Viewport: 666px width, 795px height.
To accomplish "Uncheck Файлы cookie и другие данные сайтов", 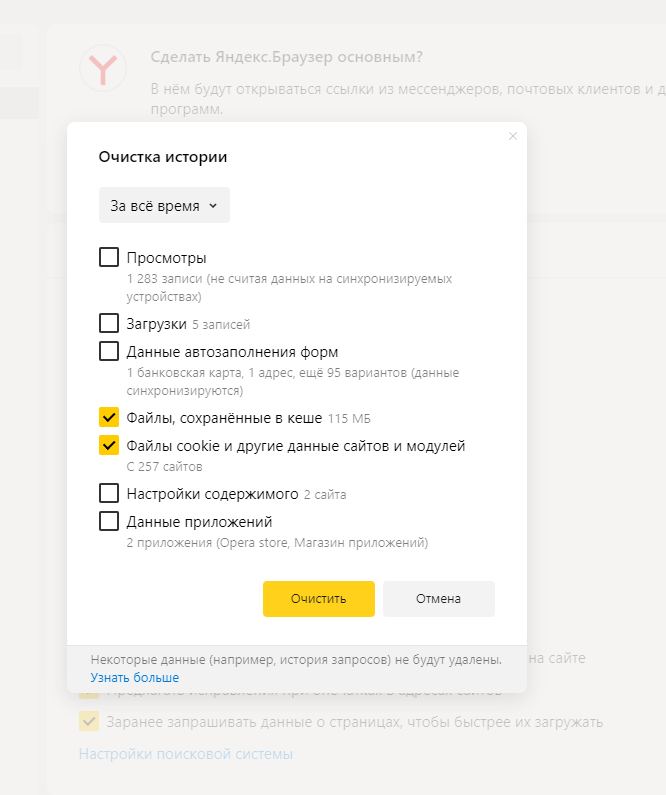I will (109, 445).
